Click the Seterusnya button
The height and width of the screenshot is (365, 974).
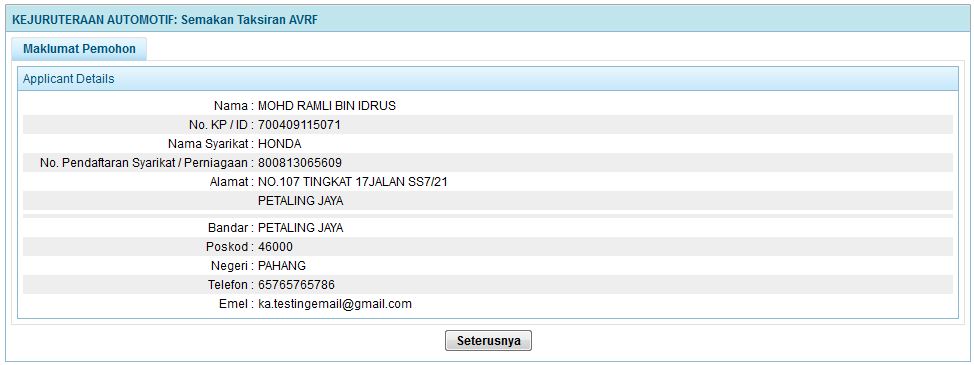point(488,341)
